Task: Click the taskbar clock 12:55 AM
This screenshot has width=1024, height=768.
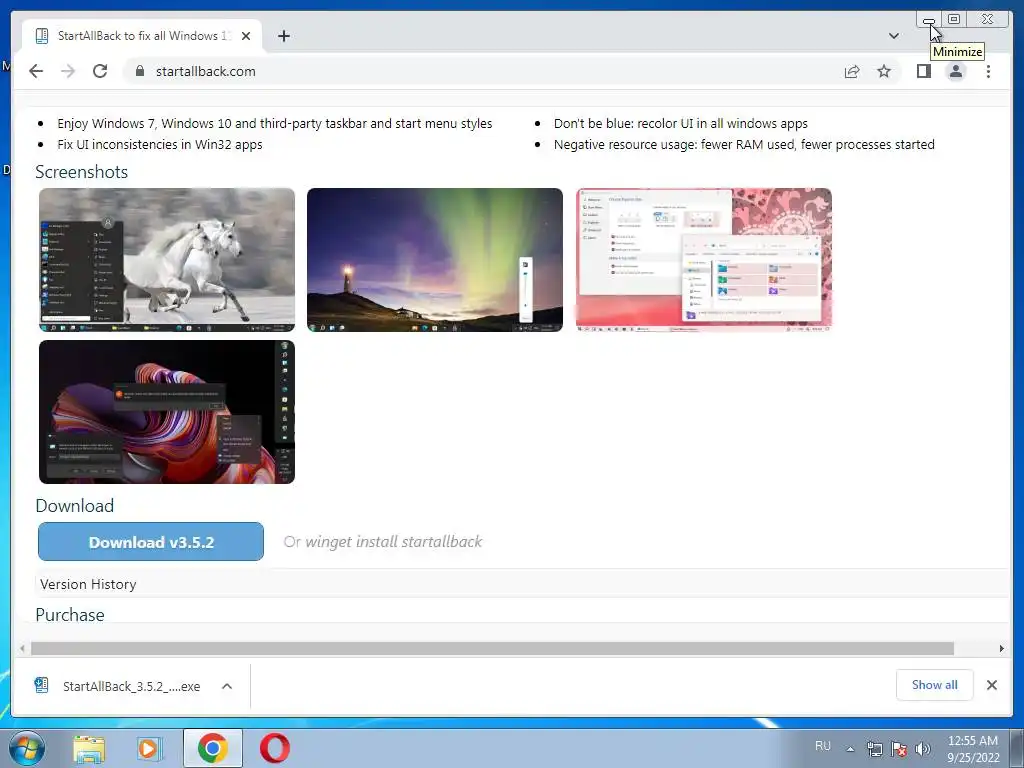Action: pyautogui.click(x=973, y=749)
